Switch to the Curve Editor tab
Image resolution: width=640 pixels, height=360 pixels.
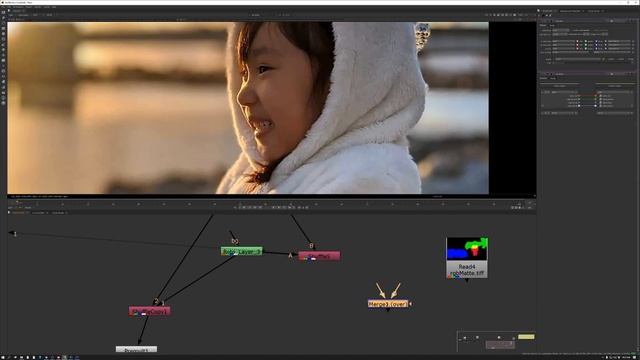click(38, 213)
